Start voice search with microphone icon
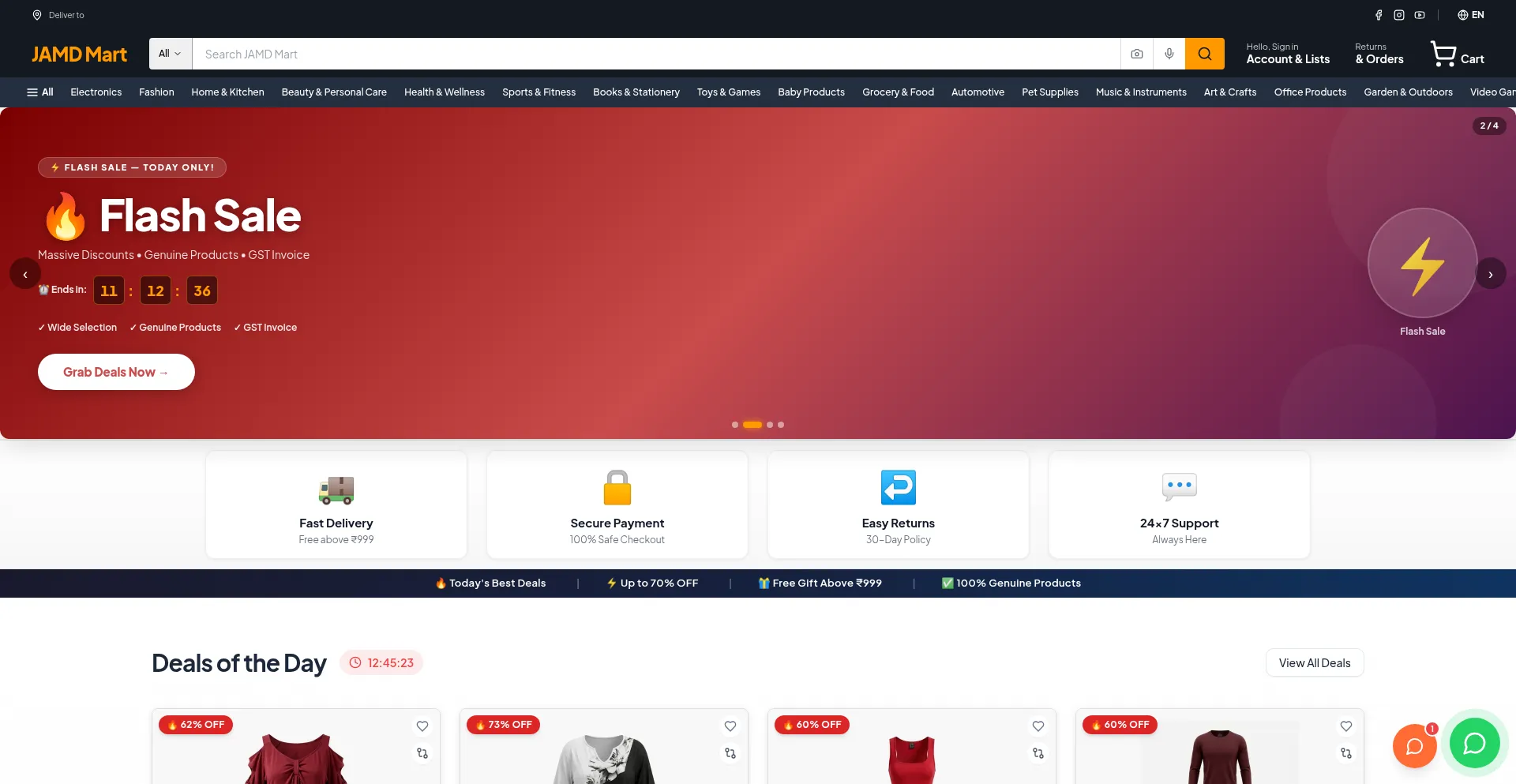 [x=1169, y=54]
